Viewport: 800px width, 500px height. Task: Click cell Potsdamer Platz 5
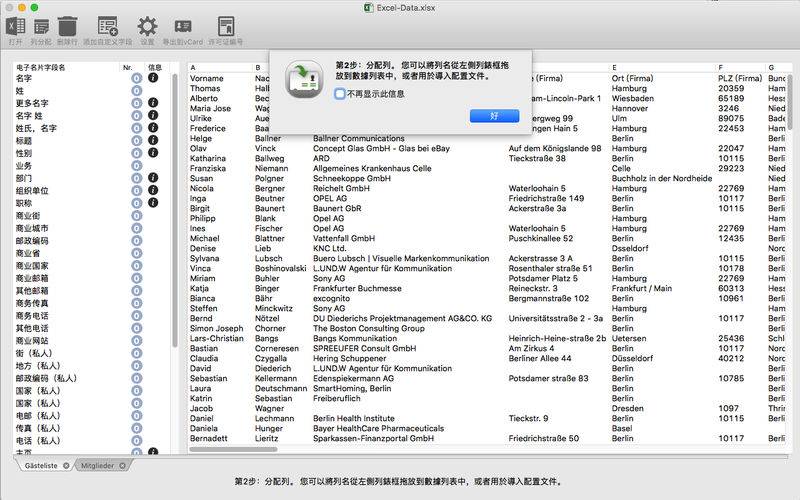pos(543,278)
